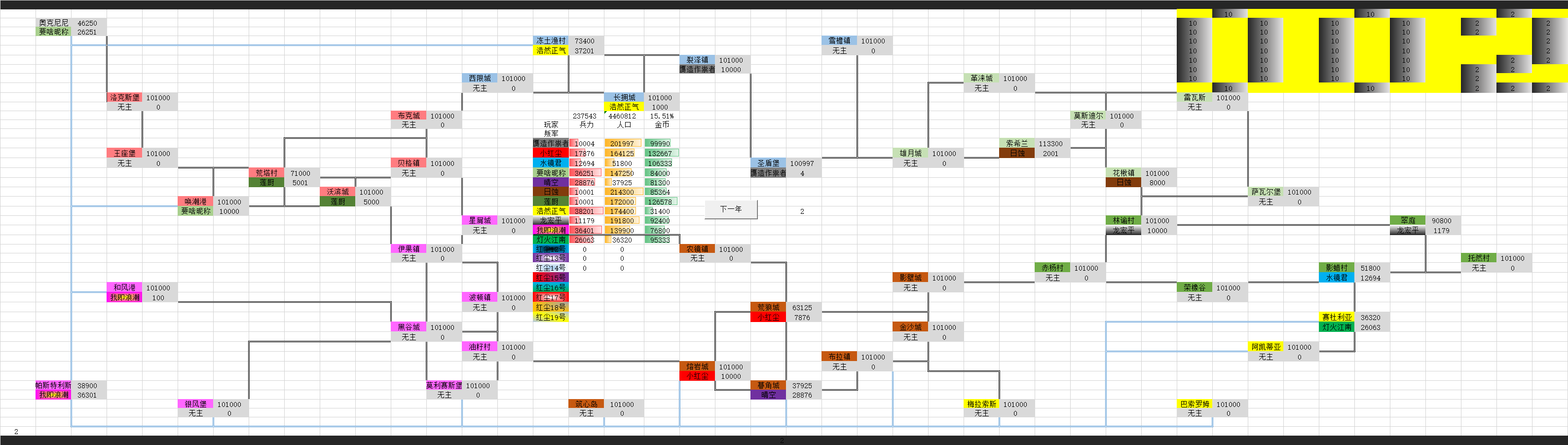This screenshot has height=445, width=1568.
Task: Select the 莫斯迪尔 city cell
Action: [x=1088, y=116]
